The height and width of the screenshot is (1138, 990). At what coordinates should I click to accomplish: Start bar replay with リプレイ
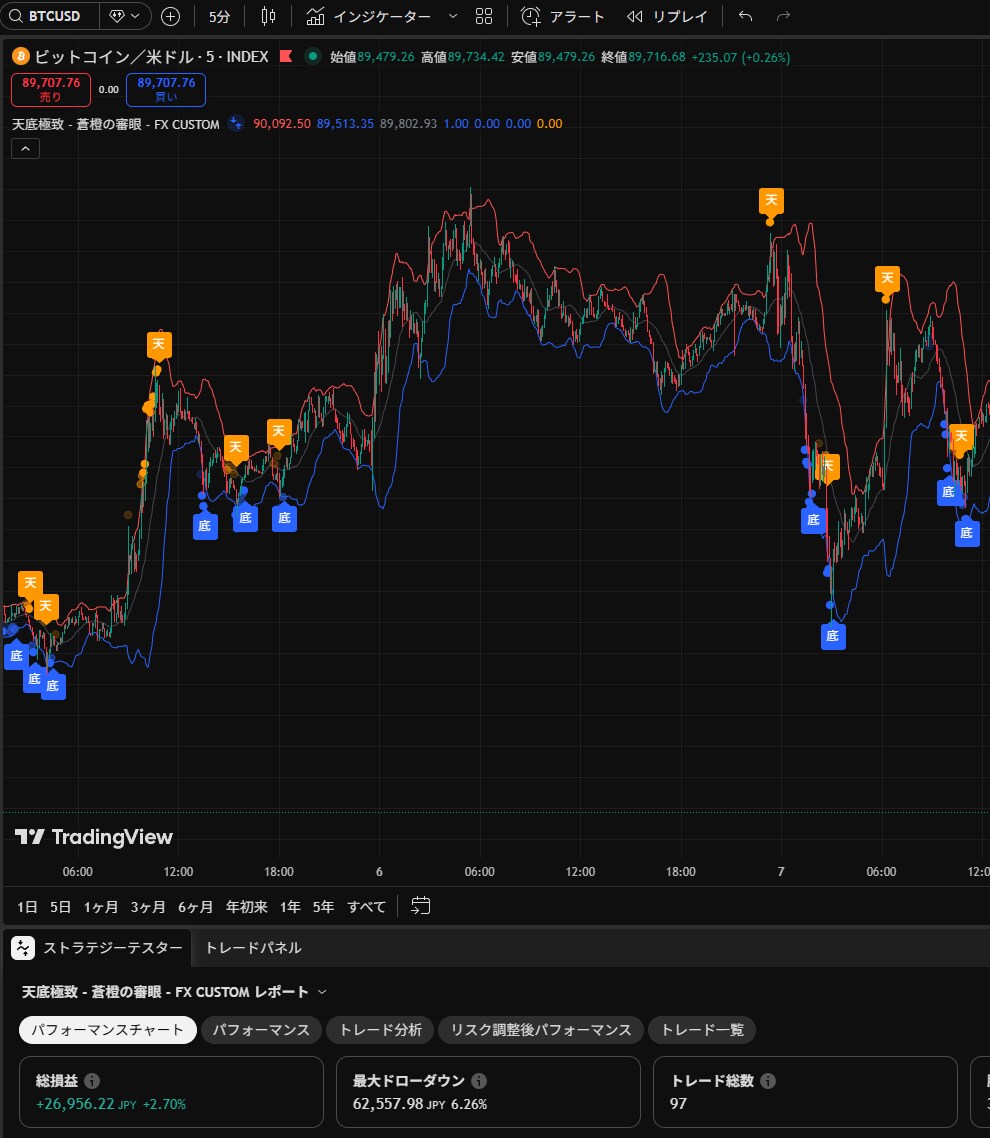(x=667, y=16)
